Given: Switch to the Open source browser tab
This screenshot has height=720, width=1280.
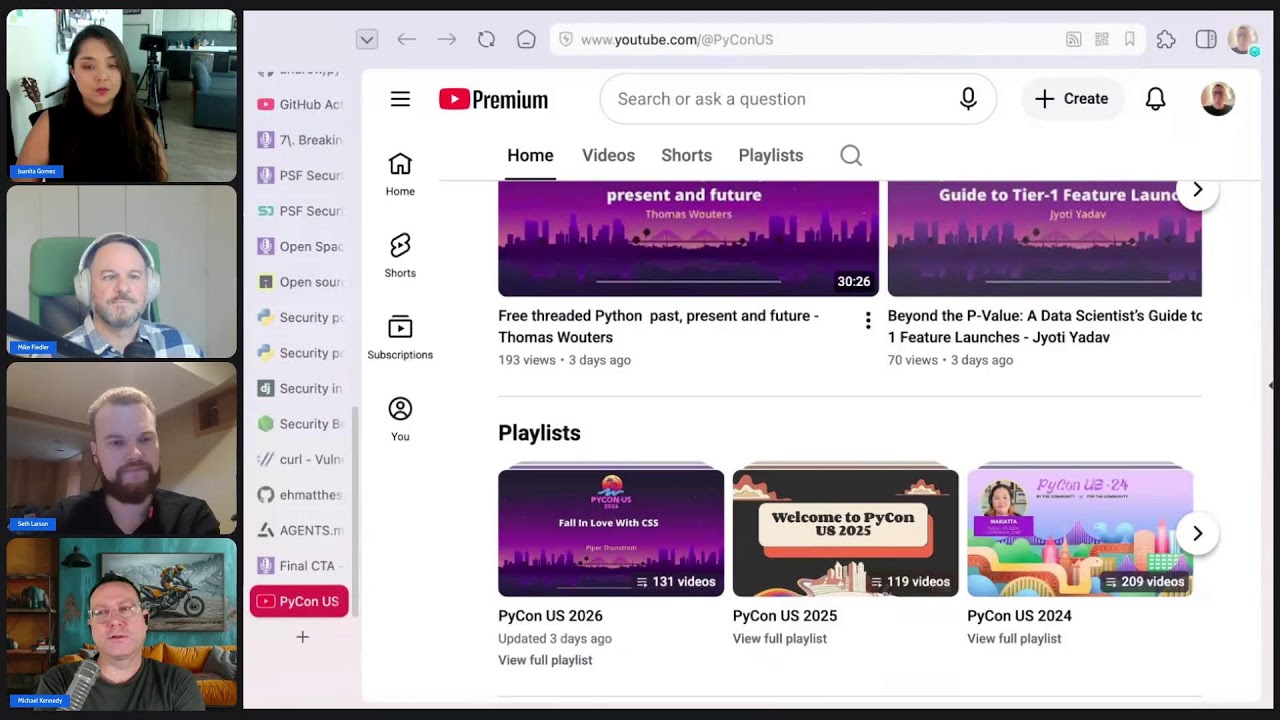Looking at the screenshot, I should pyautogui.click(x=299, y=282).
